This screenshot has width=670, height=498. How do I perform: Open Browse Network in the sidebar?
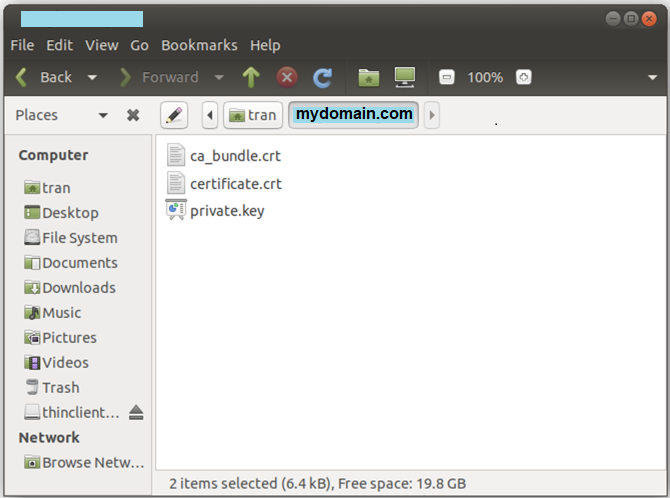84,462
